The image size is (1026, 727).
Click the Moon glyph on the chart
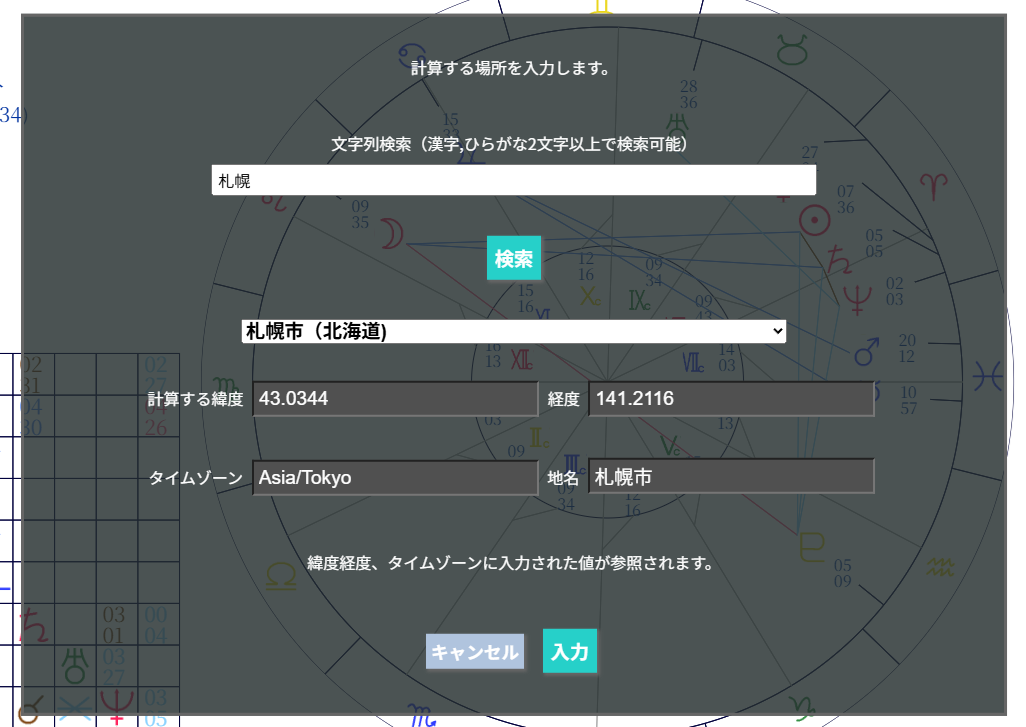click(x=391, y=232)
